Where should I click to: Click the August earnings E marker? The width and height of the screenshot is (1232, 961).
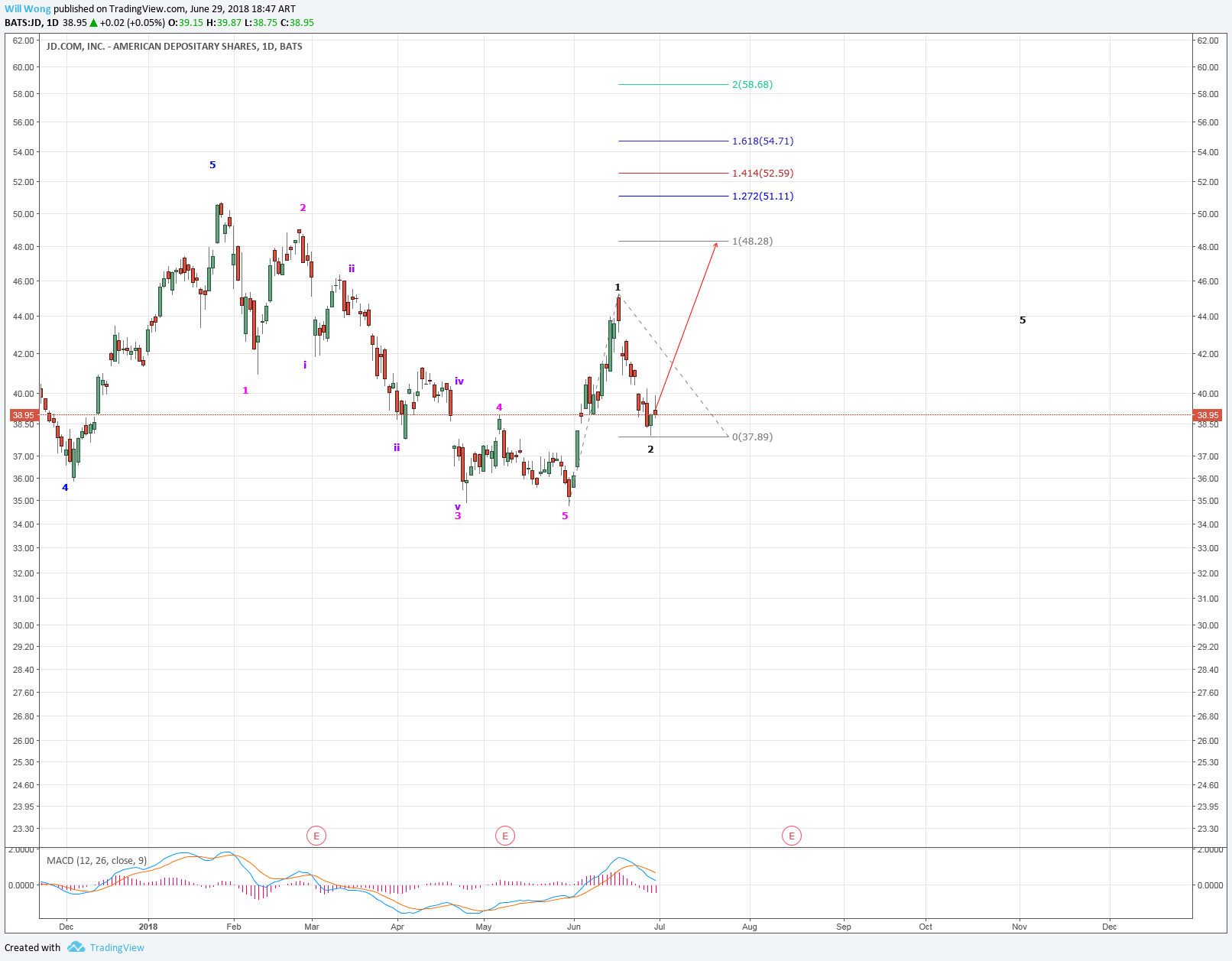click(x=792, y=836)
